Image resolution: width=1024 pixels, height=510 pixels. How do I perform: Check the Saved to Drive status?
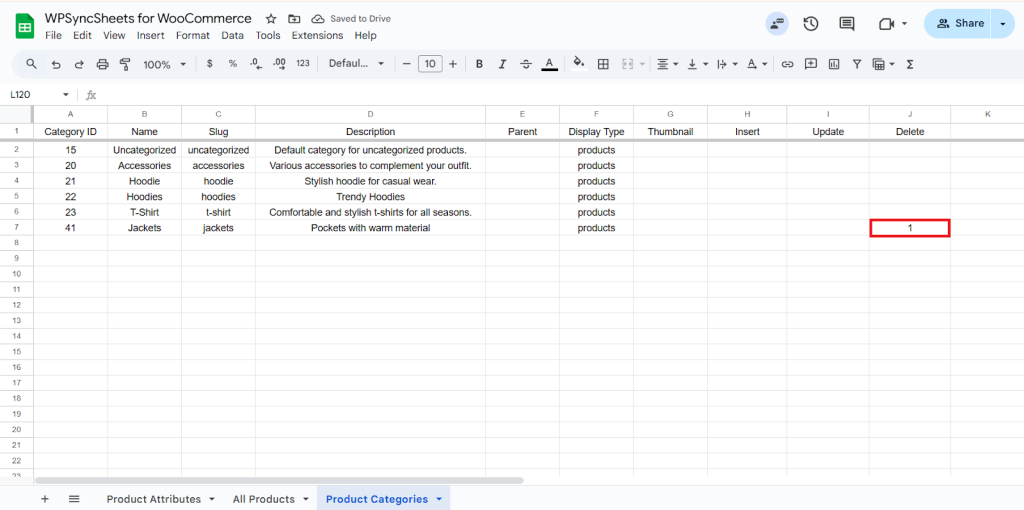pos(351,18)
